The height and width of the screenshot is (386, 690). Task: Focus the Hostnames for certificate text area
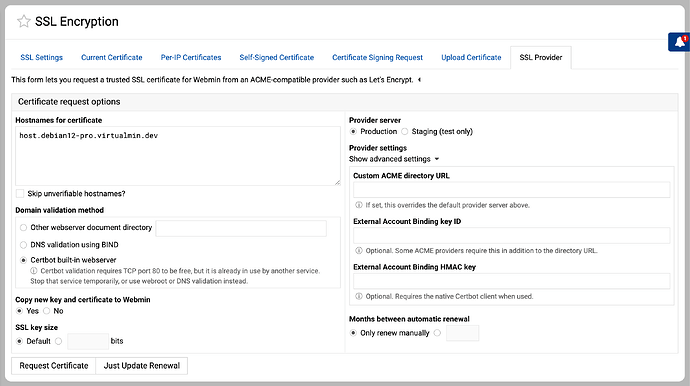[178, 156]
